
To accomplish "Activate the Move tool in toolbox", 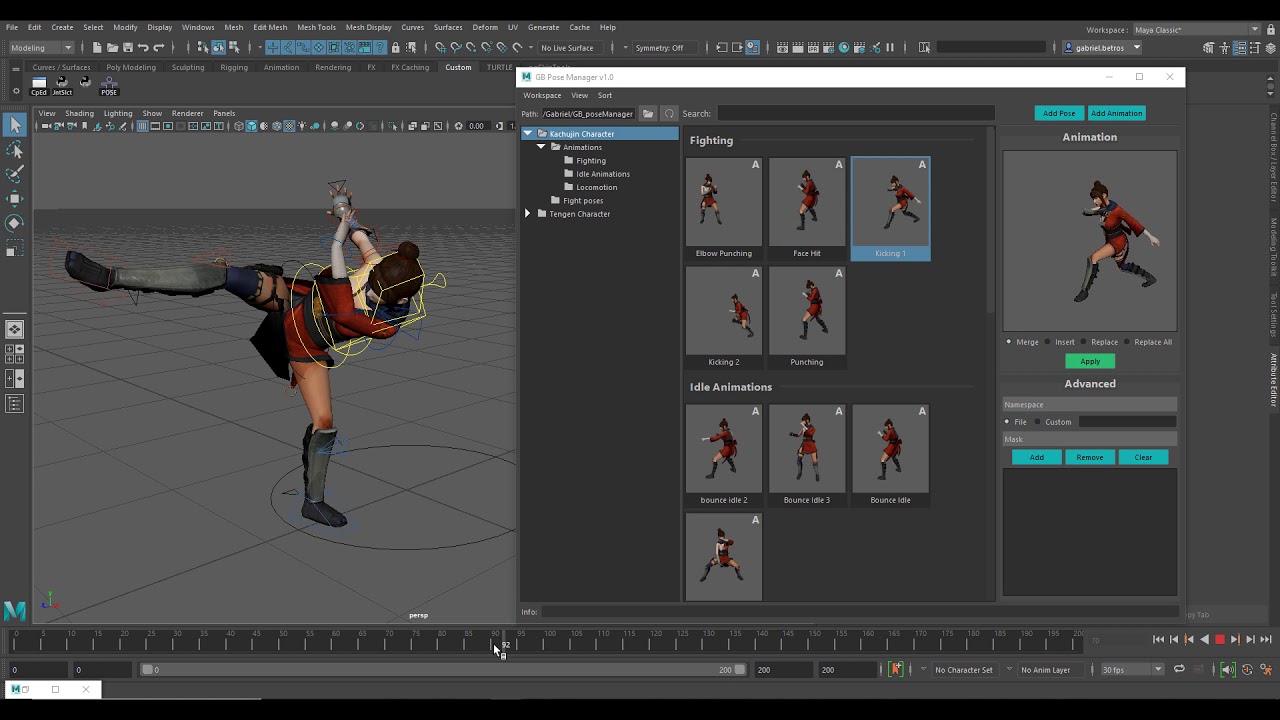I will [15, 199].
